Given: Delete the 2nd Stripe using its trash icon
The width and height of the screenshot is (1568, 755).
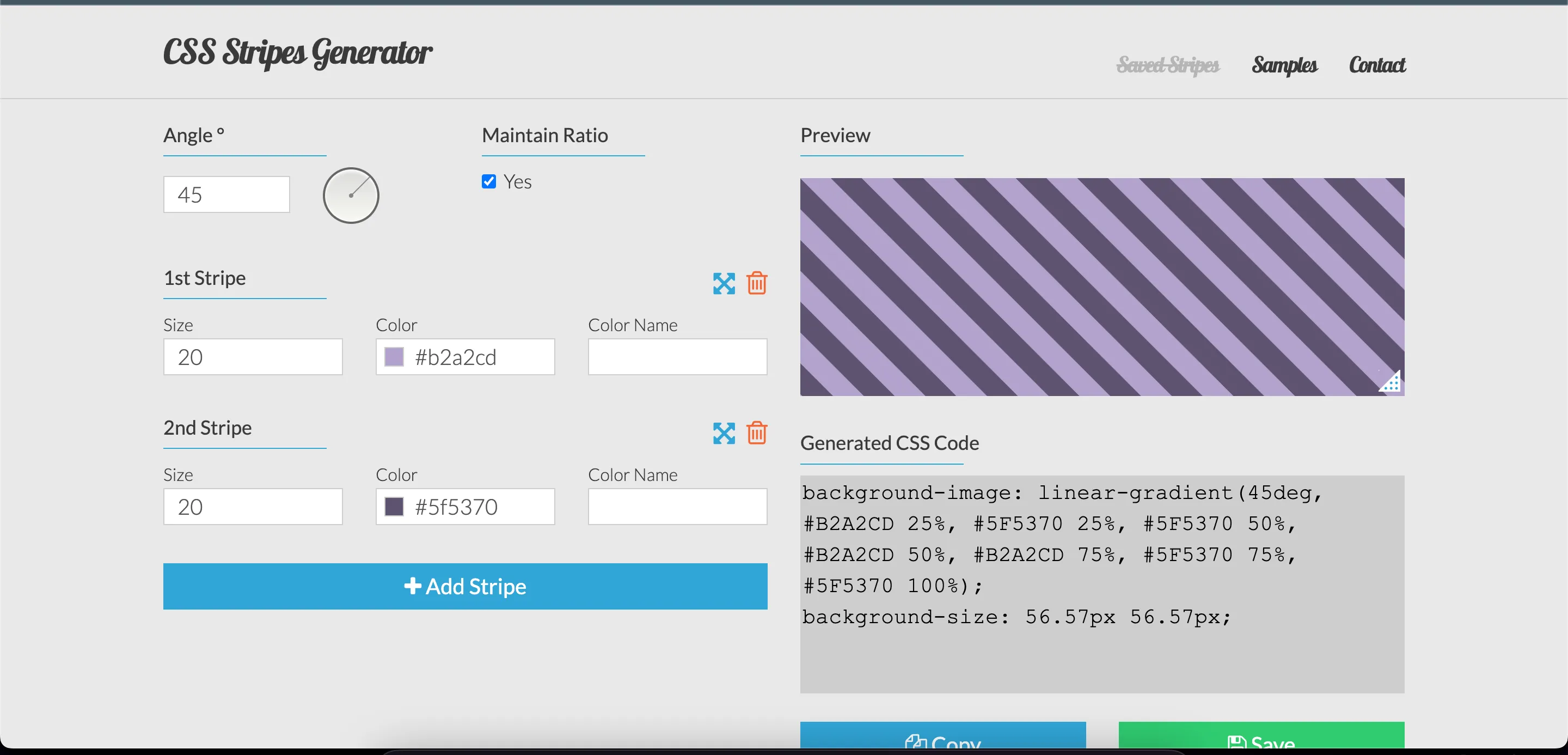Looking at the screenshot, I should pyautogui.click(x=757, y=434).
